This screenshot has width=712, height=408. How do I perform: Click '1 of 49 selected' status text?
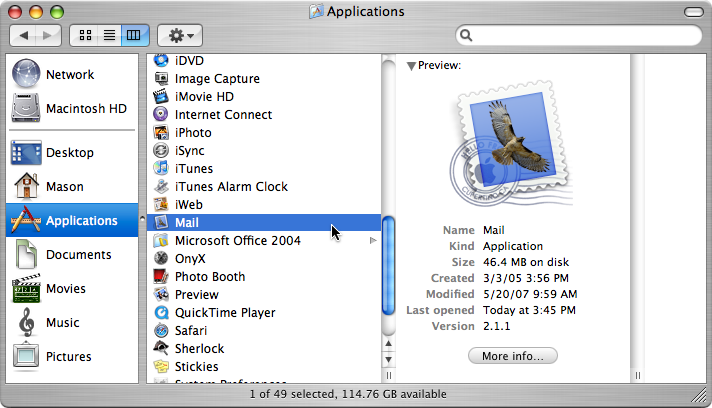click(292, 394)
